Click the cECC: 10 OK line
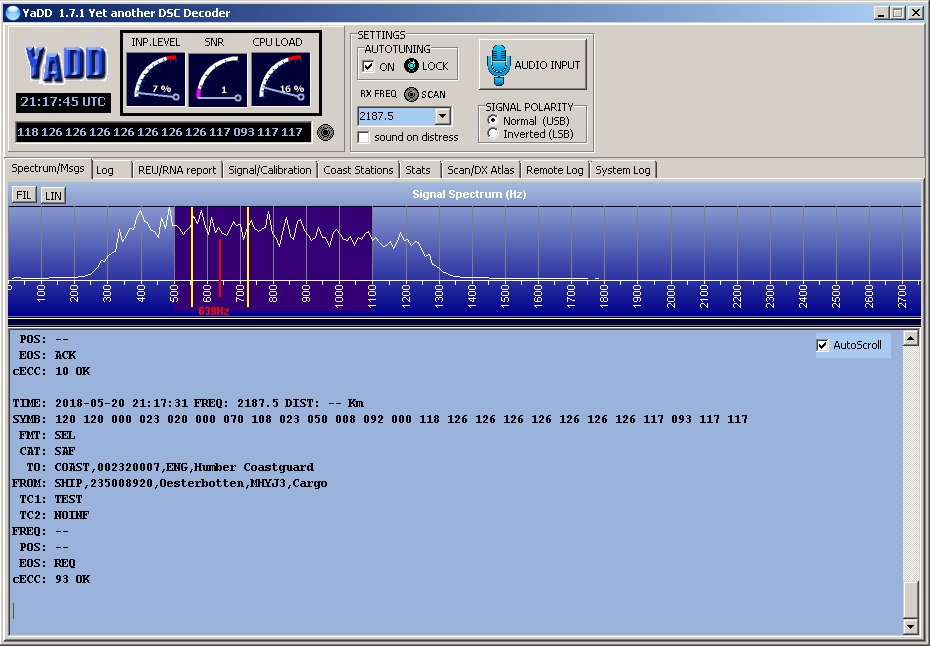The image size is (930, 646). point(51,371)
